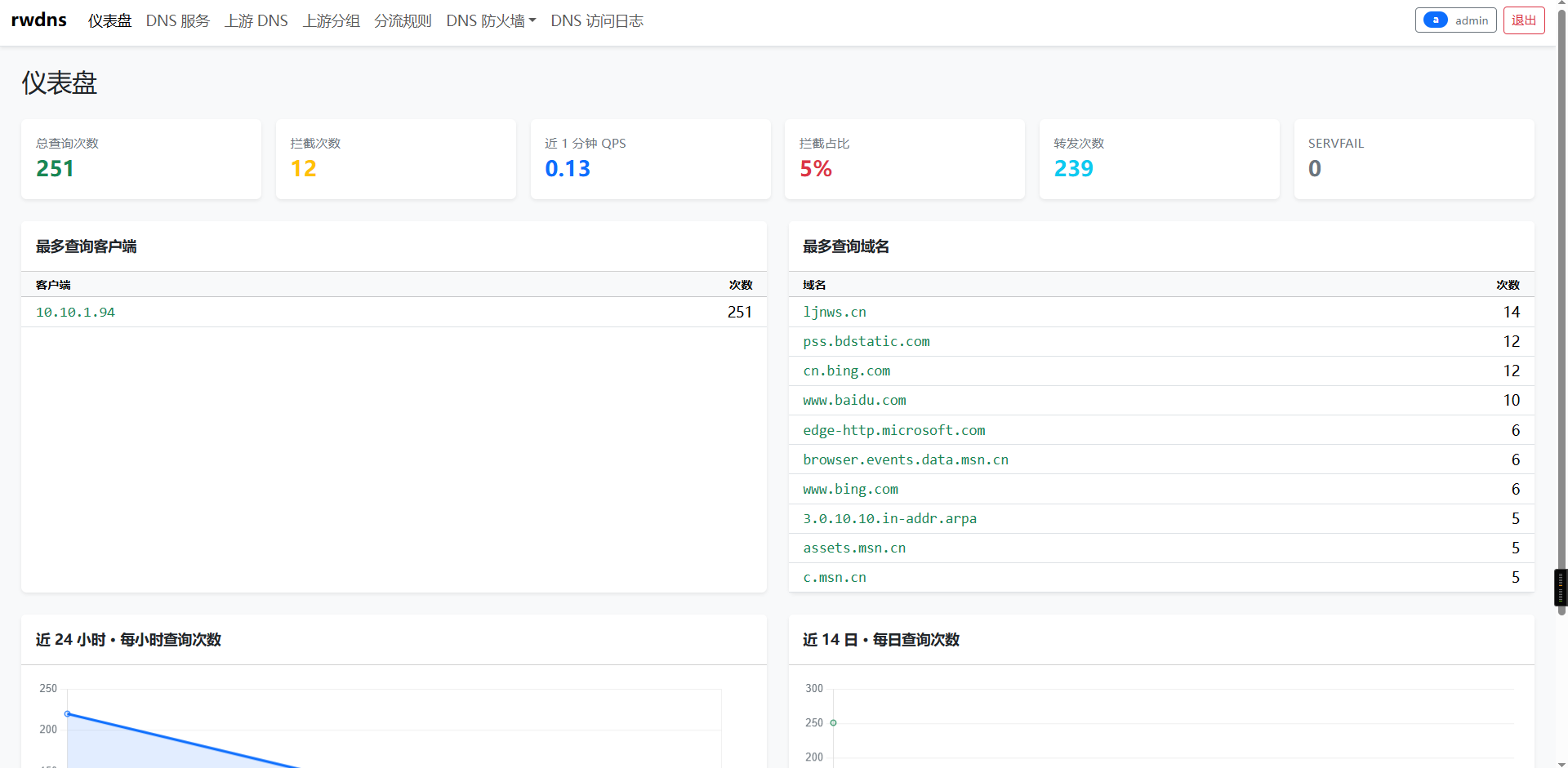Click the 仪表盘 page heading
Screen dimensions: 1568x768
click(x=60, y=83)
